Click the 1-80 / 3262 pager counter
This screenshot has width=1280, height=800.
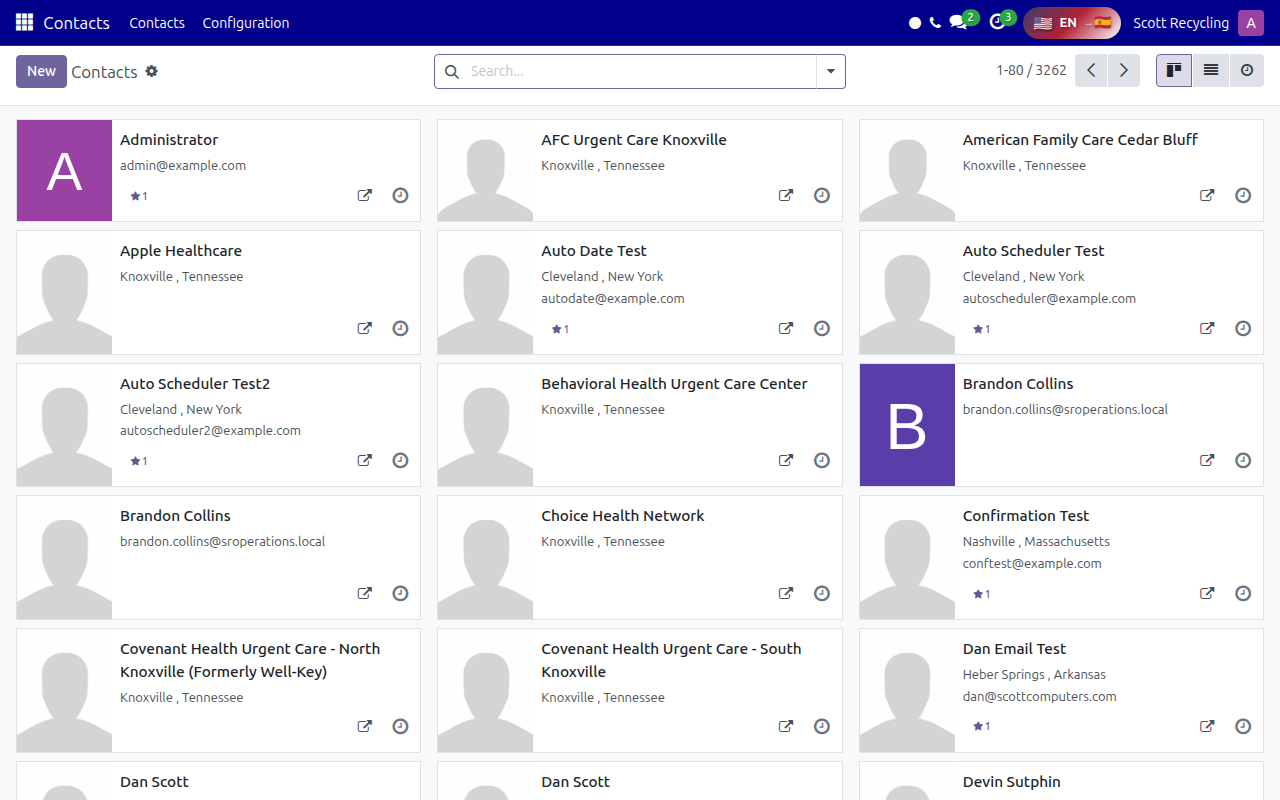pos(1031,71)
